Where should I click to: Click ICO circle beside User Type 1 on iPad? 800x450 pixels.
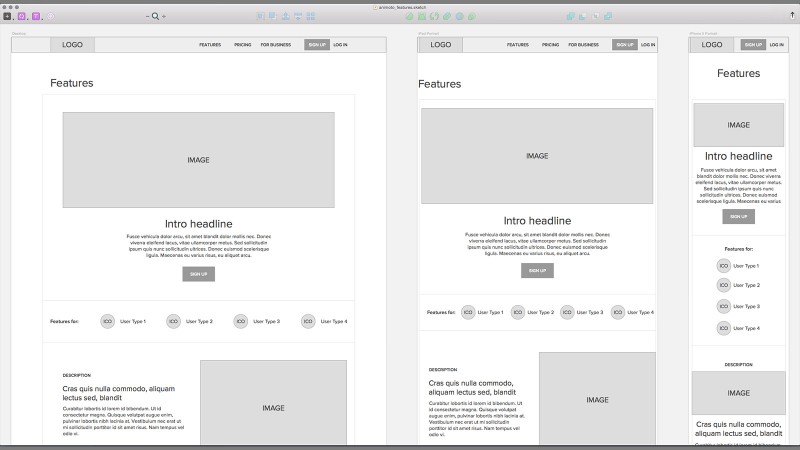tap(468, 312)
